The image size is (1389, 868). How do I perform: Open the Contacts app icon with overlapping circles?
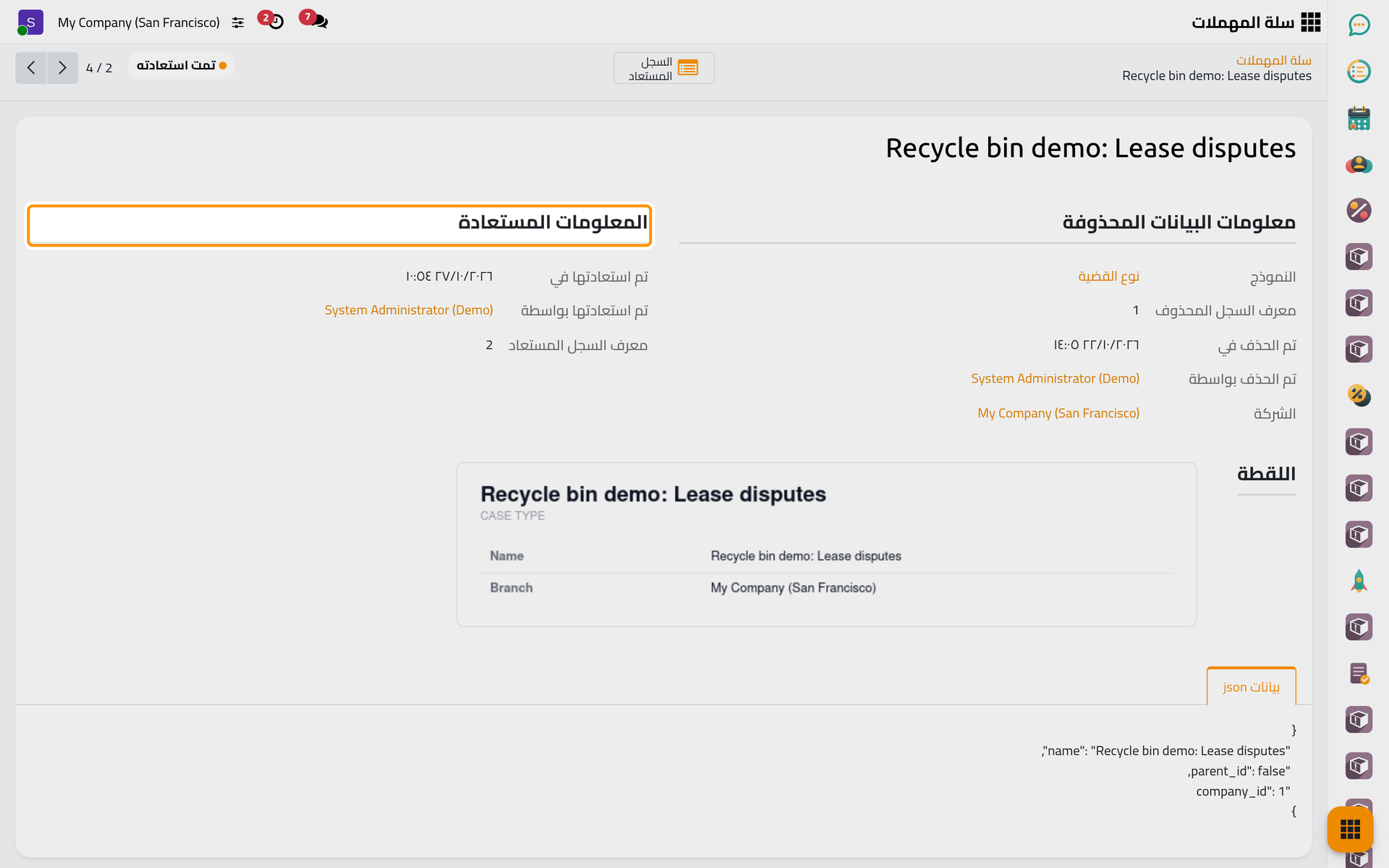(1359, 164)
